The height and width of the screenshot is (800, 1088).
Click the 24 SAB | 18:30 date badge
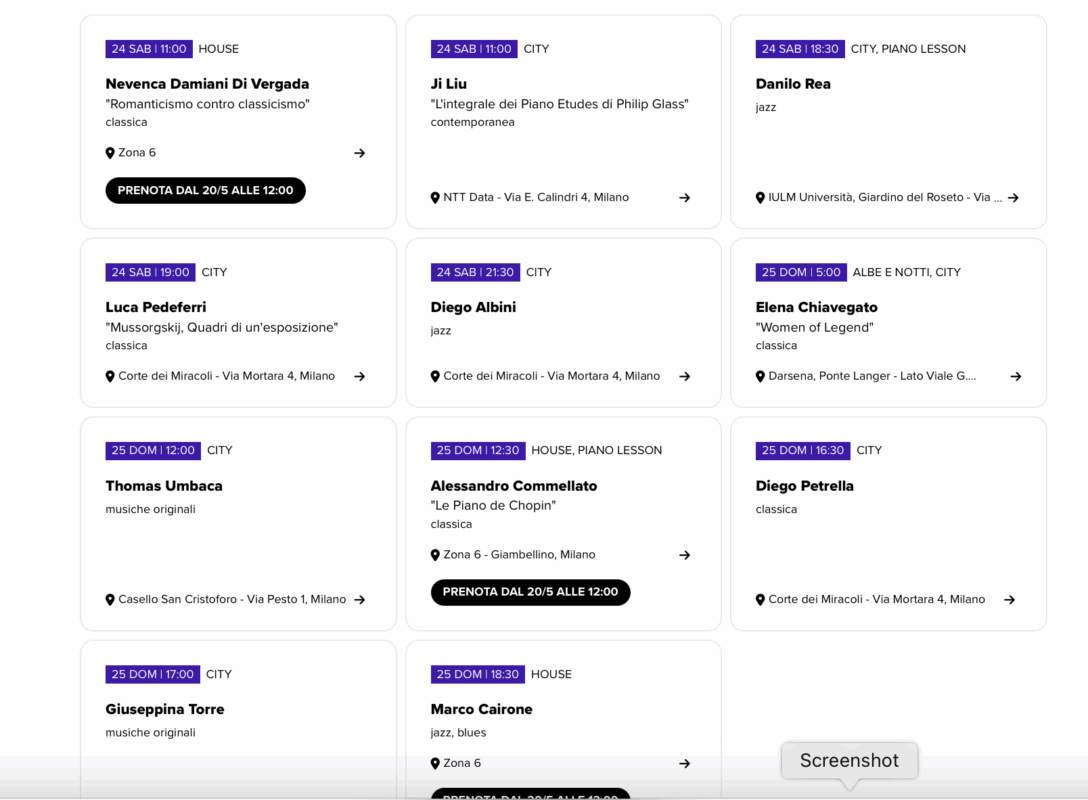800,49
